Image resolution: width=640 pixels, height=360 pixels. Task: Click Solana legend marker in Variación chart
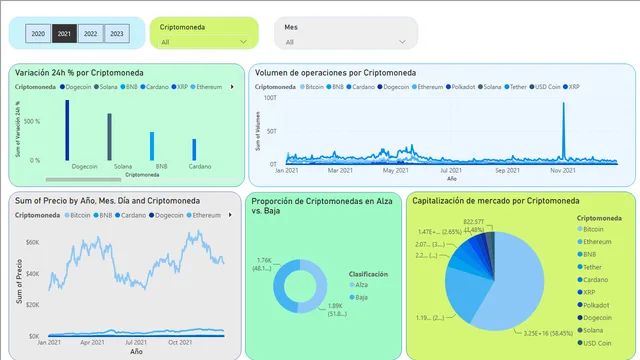tap(96, 87)
